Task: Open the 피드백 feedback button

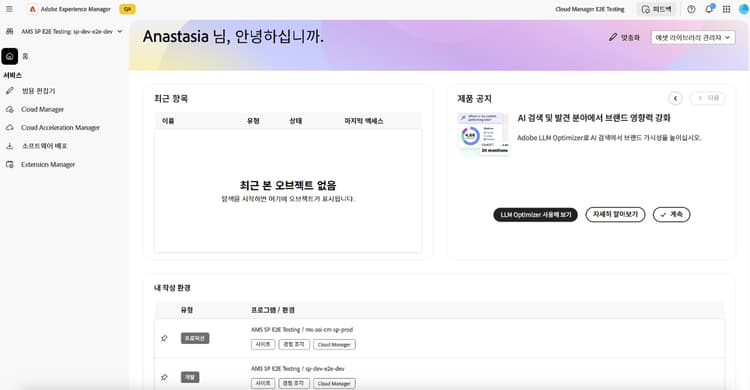Action: point(656,9)
